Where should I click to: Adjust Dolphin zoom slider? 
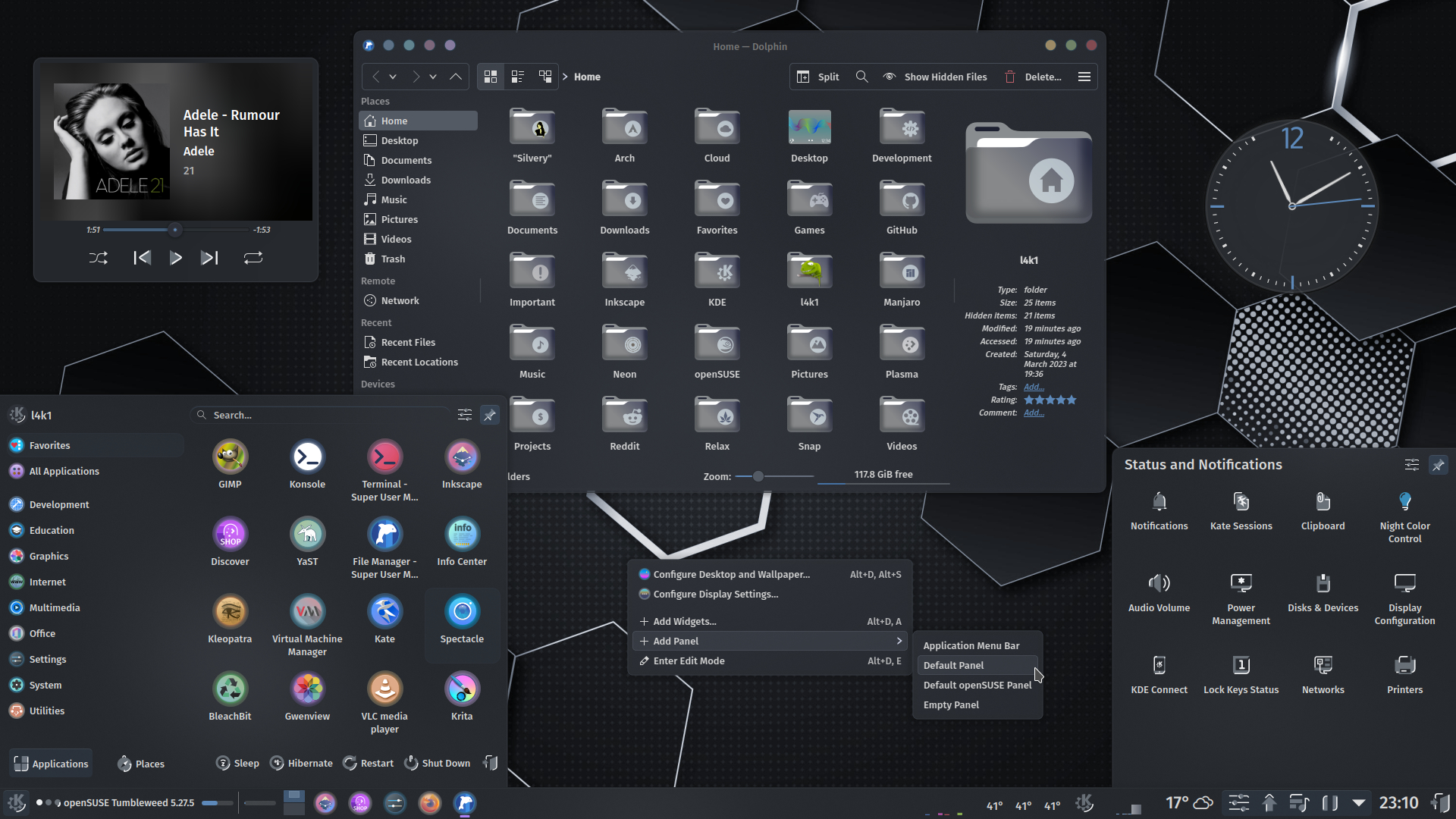click(774, 476)
